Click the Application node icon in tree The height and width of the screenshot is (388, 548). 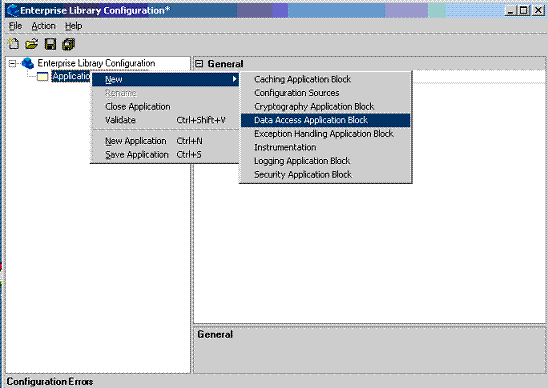[42, 77]
